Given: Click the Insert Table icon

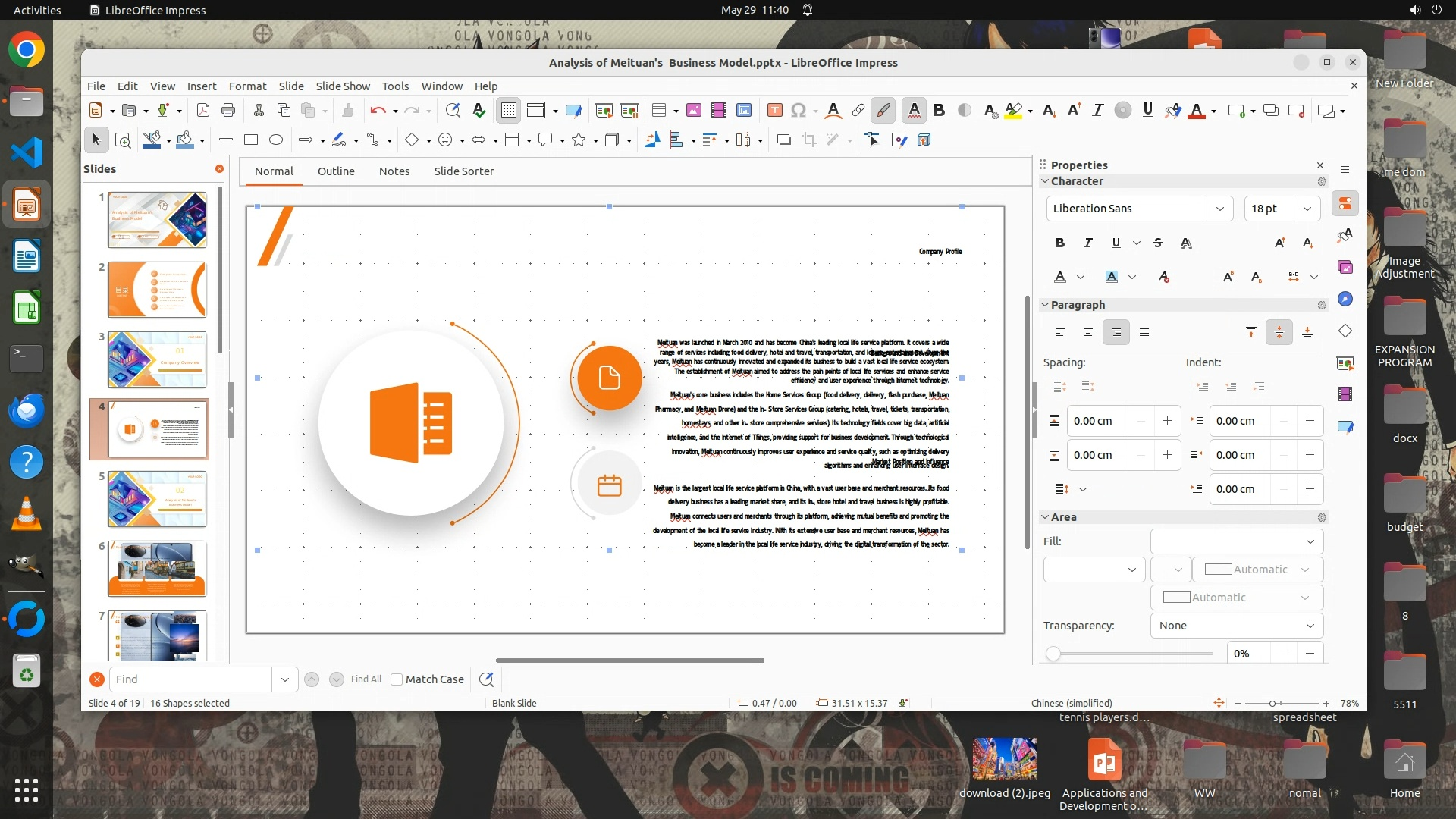Looking at the screenshot, I should coord(658,111).
